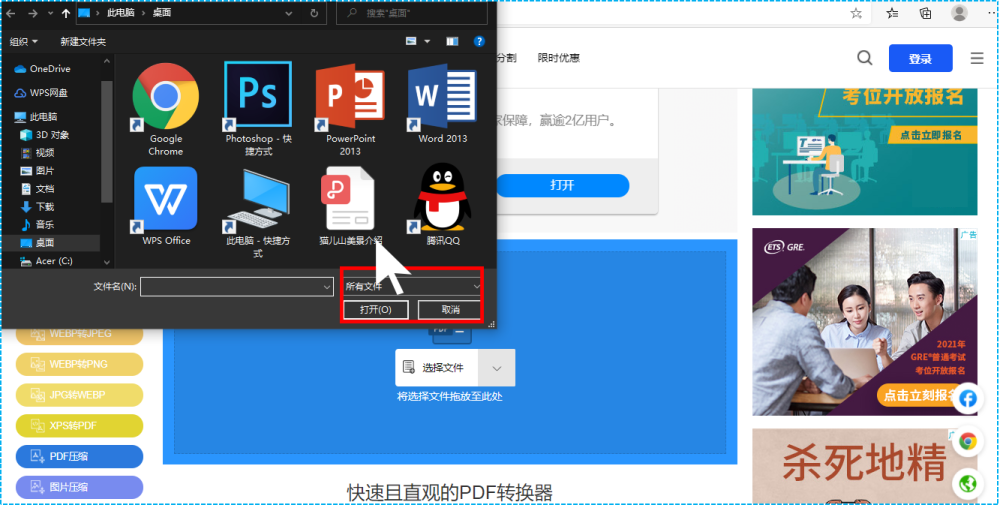Open the webpage hamburger menu
The height and width of the screenshot is (505, 1000).
pos(976,58)
